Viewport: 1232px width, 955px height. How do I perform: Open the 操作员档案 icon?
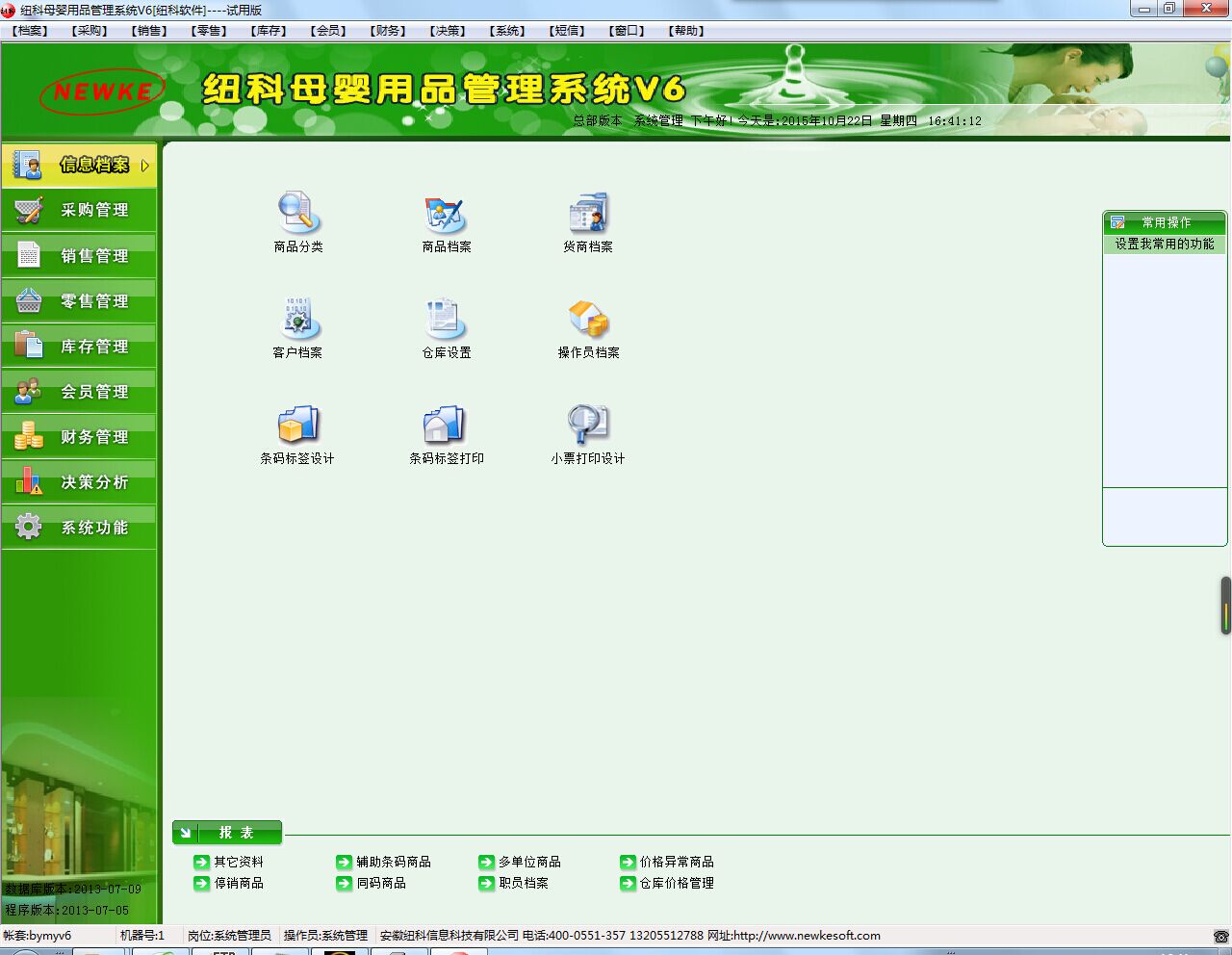click(x=588, y=320)
